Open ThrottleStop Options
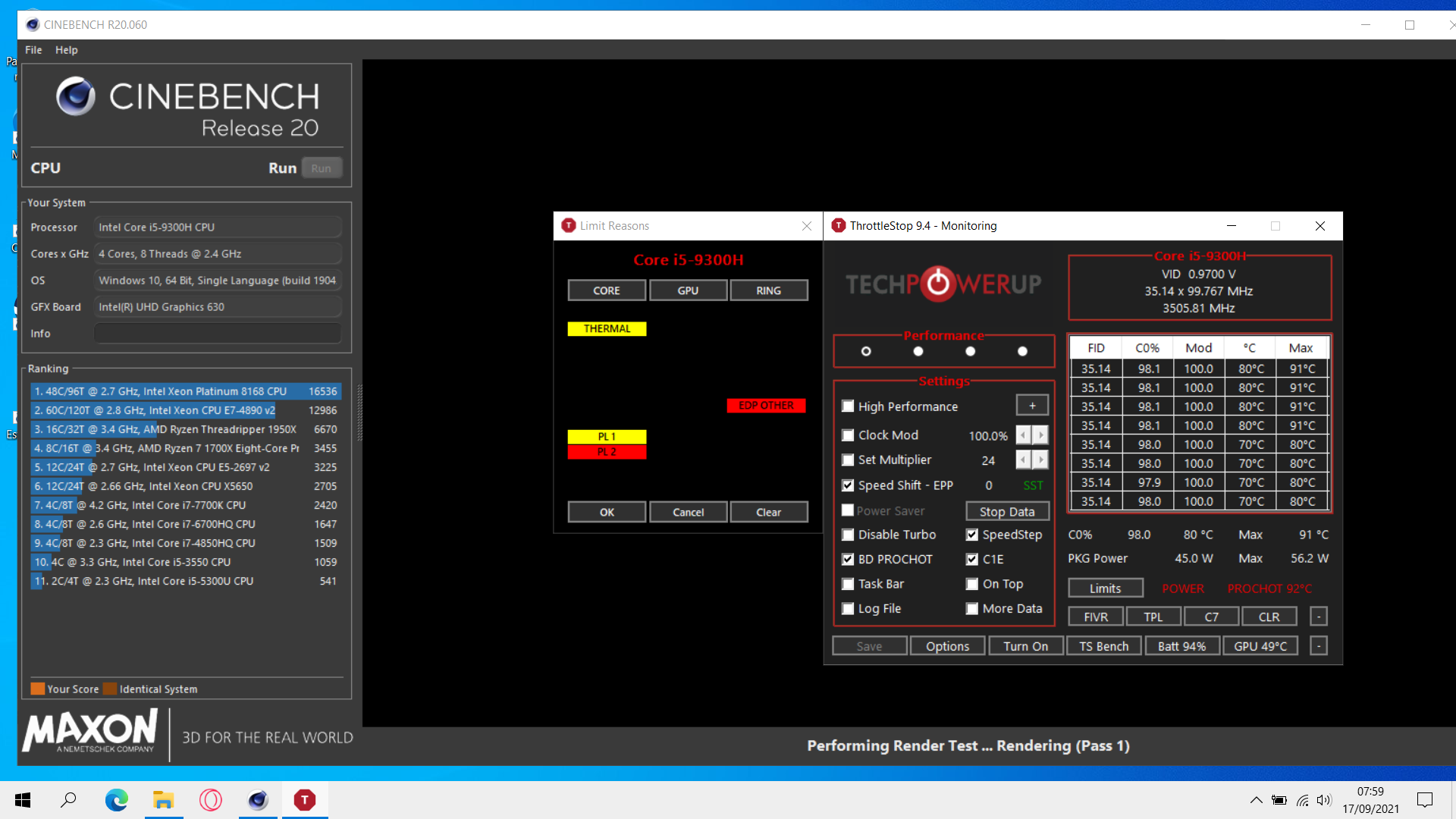This screenshot has height=819, width=1456. click(947, 646)
